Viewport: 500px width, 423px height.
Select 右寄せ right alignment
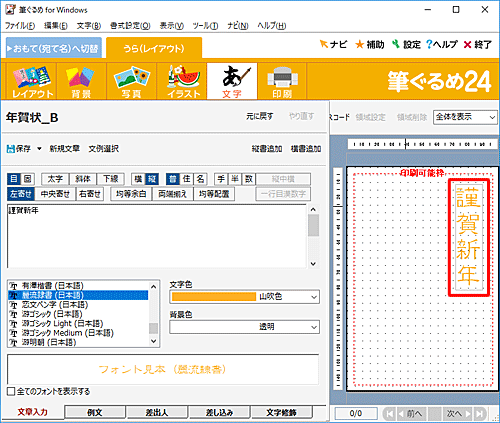coord(90,194)
